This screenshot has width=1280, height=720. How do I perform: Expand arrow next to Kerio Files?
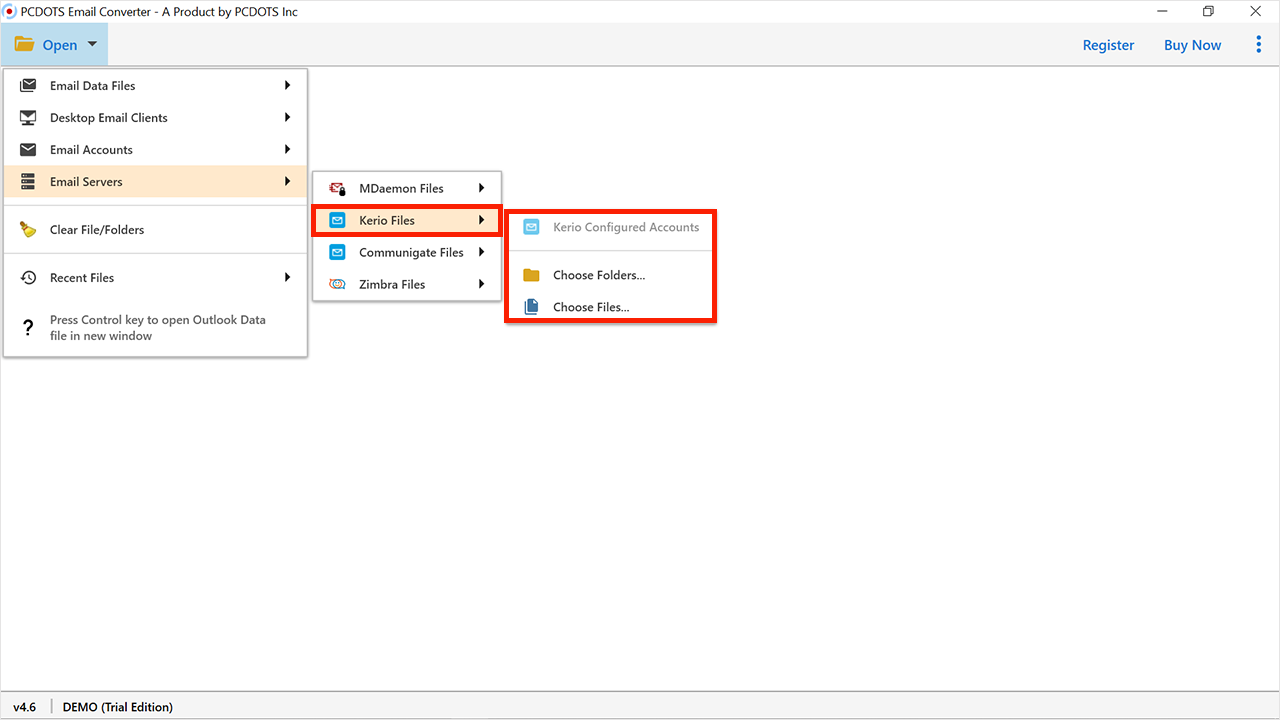pyautogui.click(x=481, y=220)
